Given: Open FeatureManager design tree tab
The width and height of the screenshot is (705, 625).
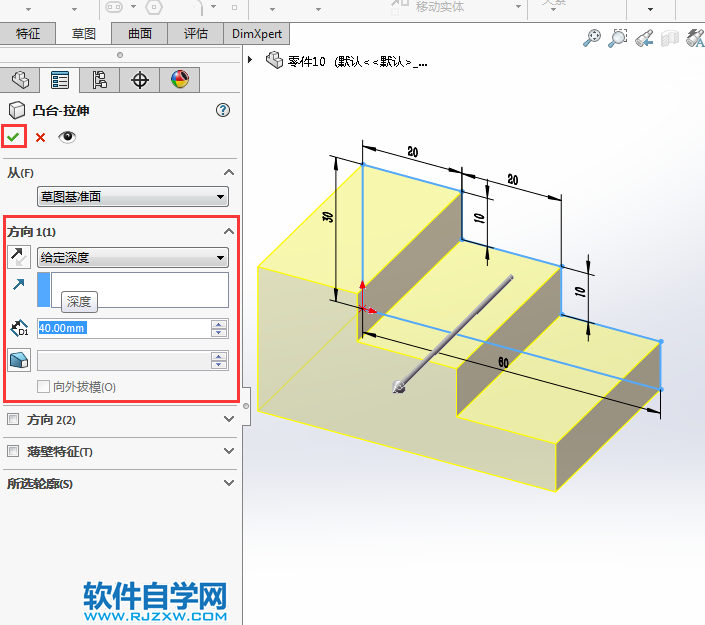Looking at the screenshot, I should coord(20,80).
